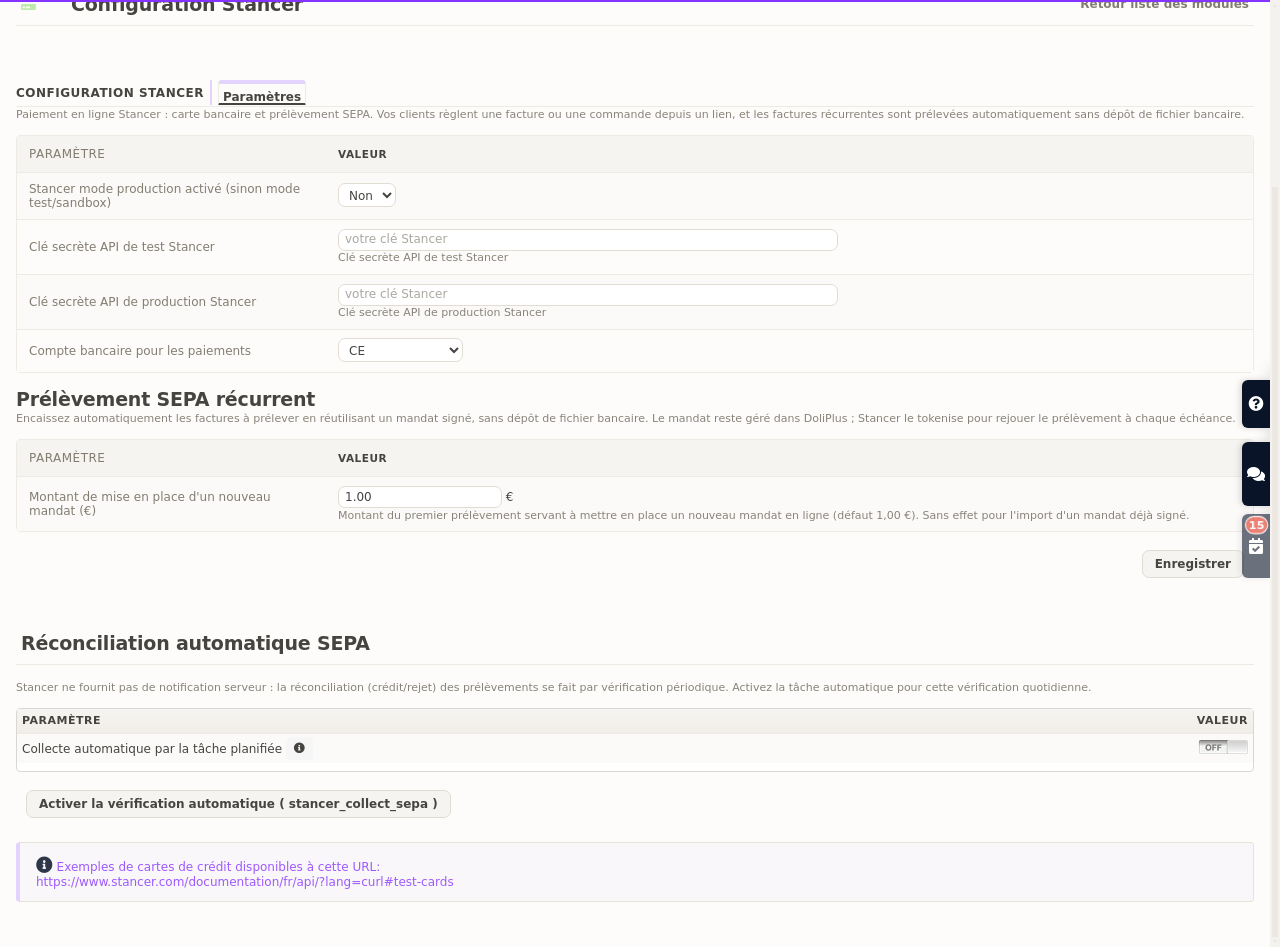
Task: Click the CONFIGURATION STANCER title text
Action: [110, 93]
